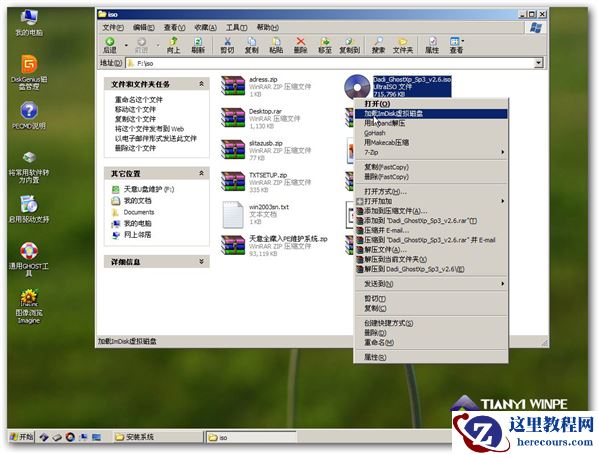
Task: Choose 加载ImDisk虚拟磁盘 in context menu
Action: (x=431, y=114)
